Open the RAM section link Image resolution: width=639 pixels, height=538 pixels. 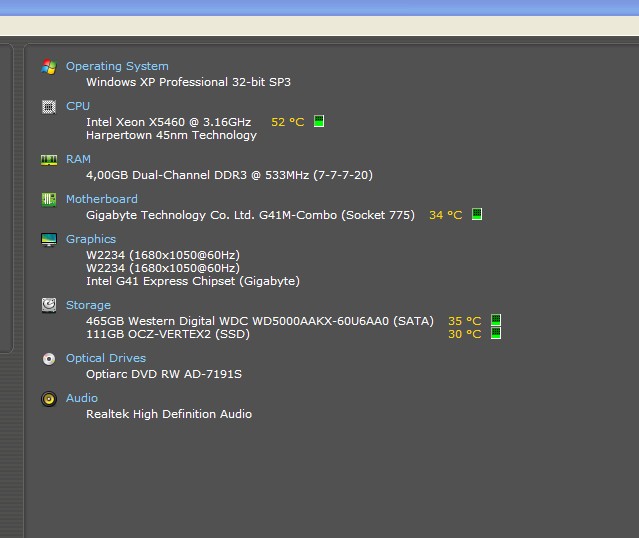(x=78, y=159)
